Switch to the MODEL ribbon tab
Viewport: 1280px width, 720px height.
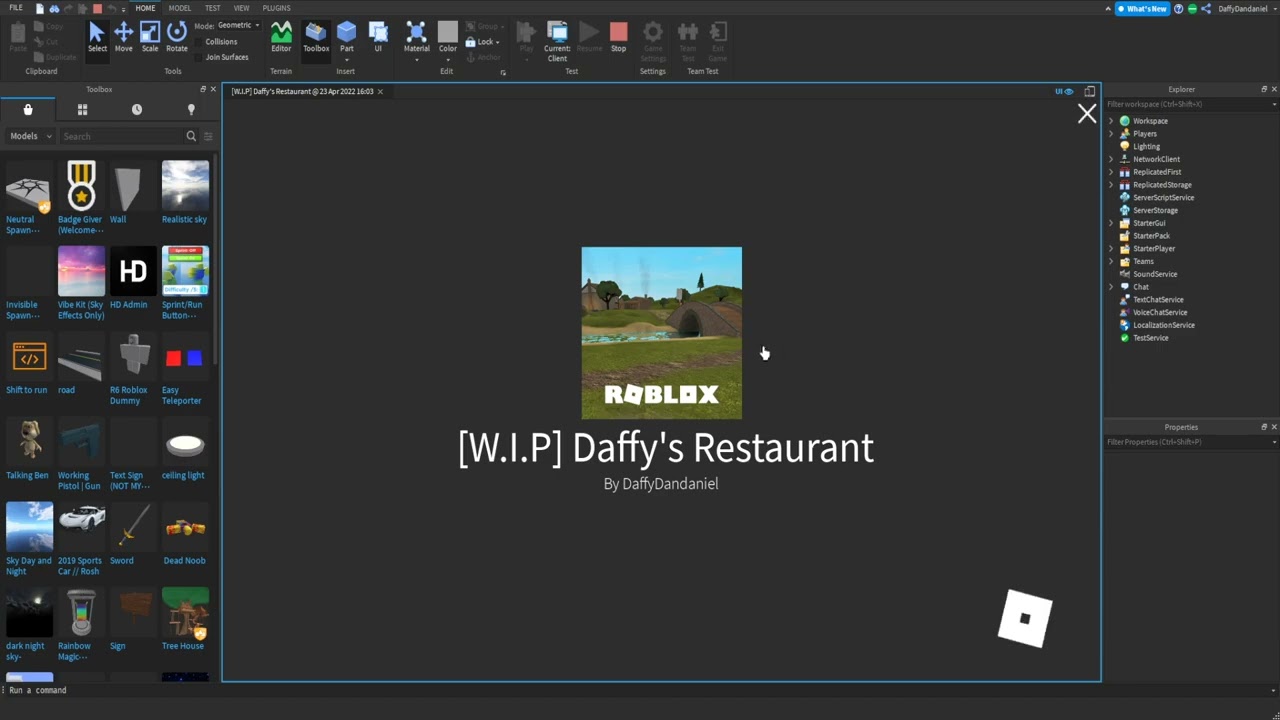180,8
